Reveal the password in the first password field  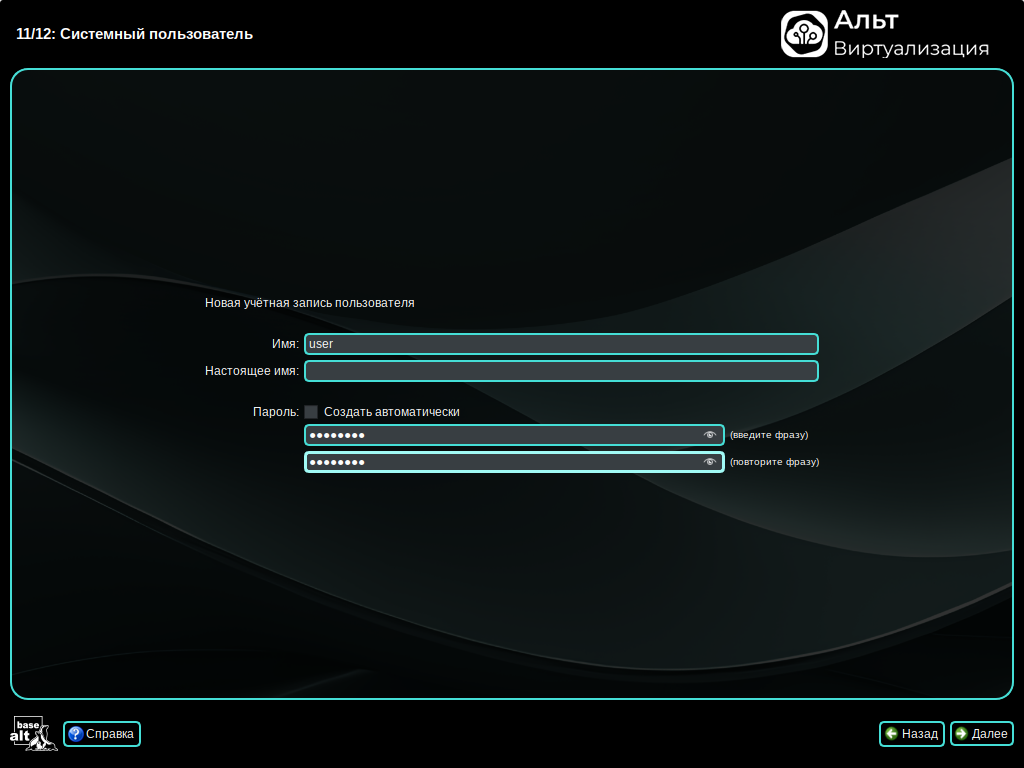[x=710, y=435]
